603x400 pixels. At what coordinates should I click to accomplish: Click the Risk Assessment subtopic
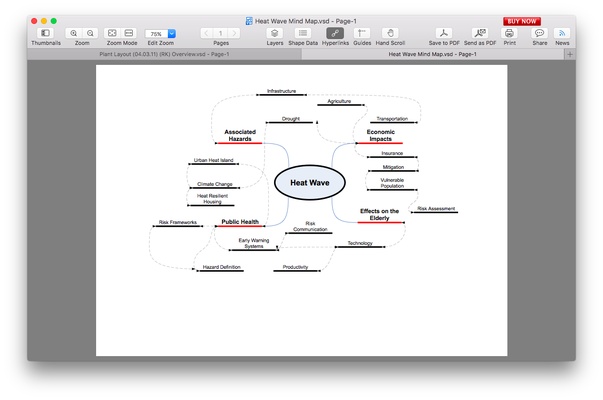pyautogui.click(x=436, y=209)
